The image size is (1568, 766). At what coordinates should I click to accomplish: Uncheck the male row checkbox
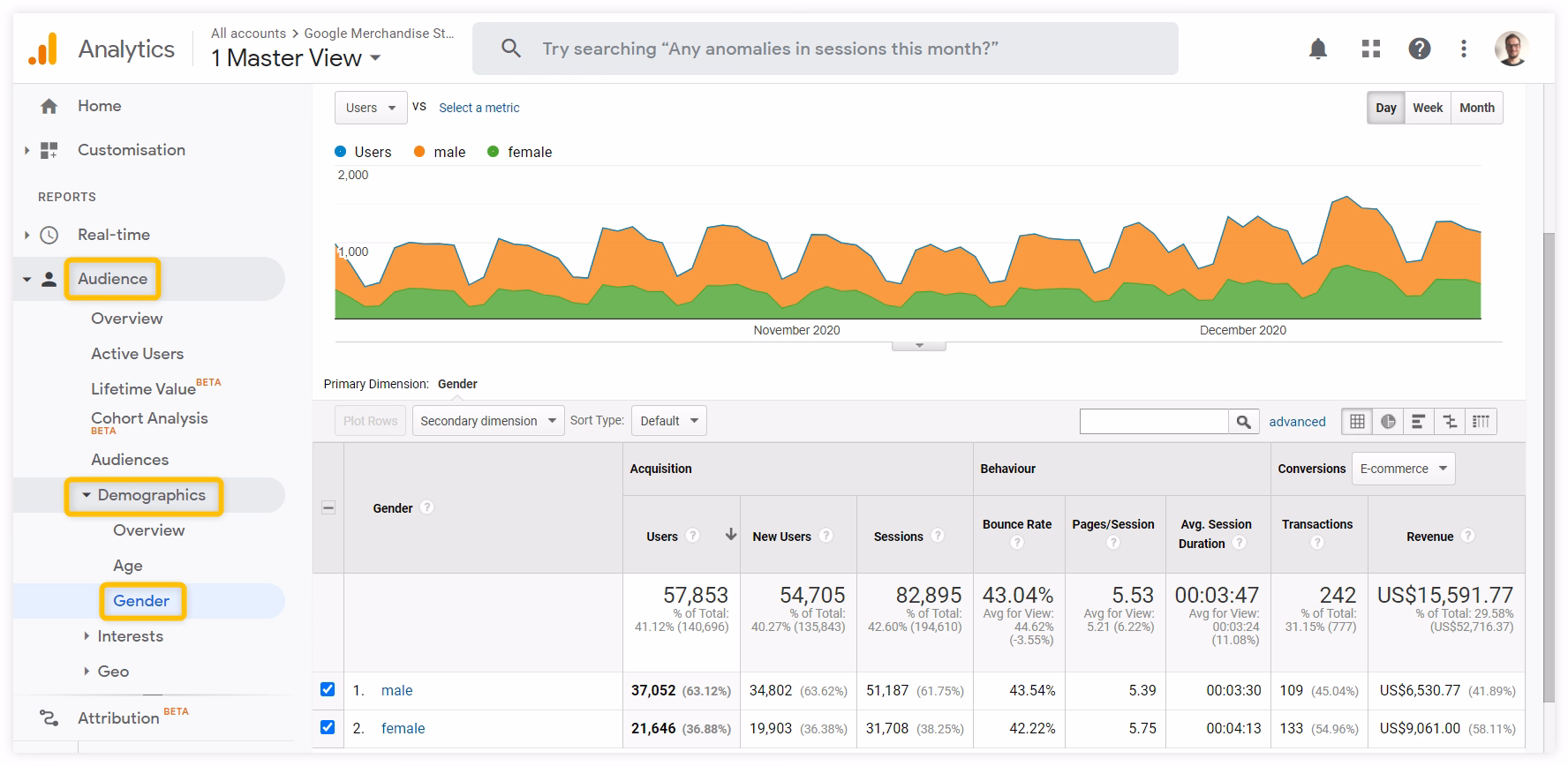[328, 689]
